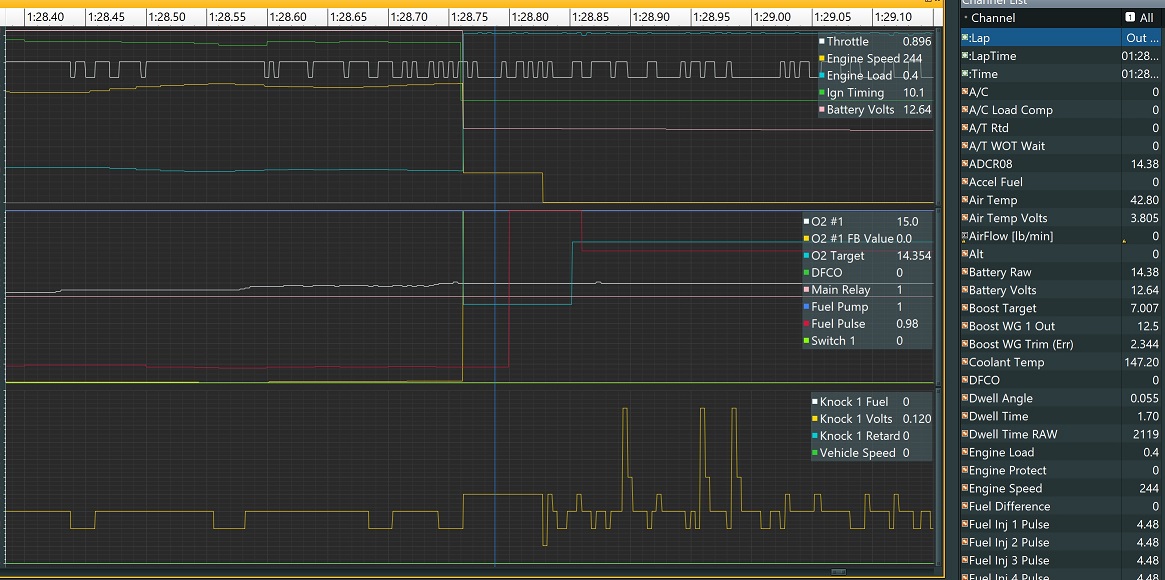Sort by the Channel column header

pos(1040,18)
